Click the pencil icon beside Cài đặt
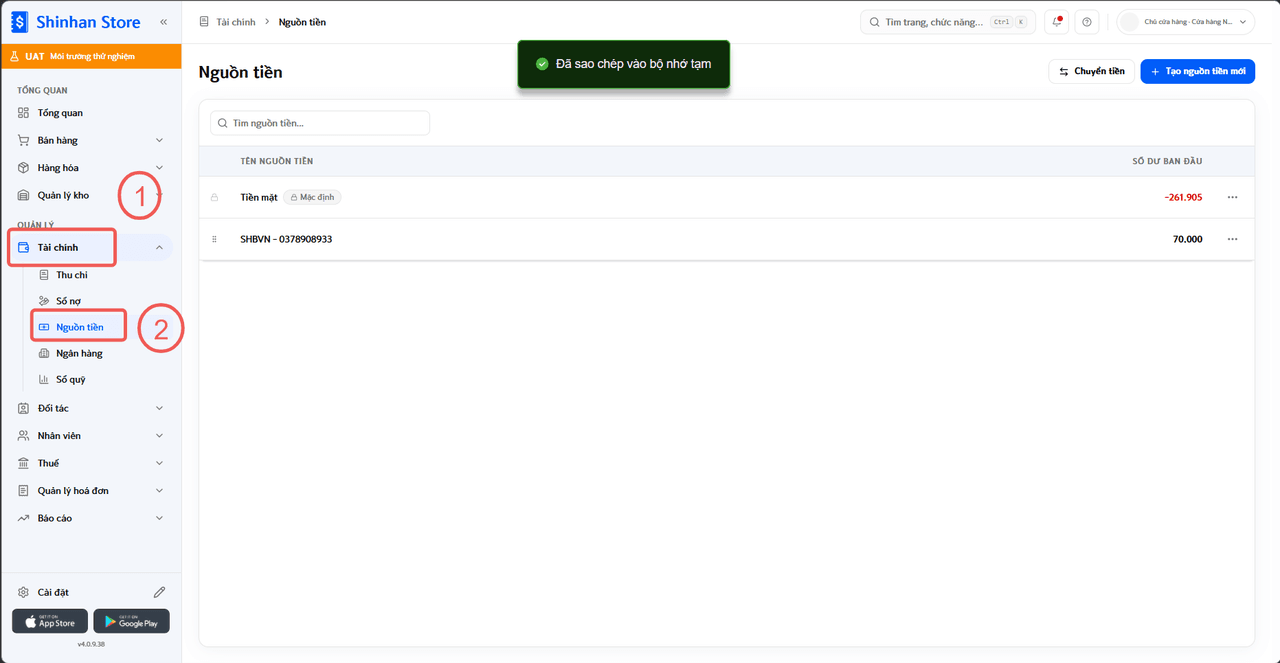Image resolution: width=1280 pixels, height=663 pixels. tap(159, 592)
